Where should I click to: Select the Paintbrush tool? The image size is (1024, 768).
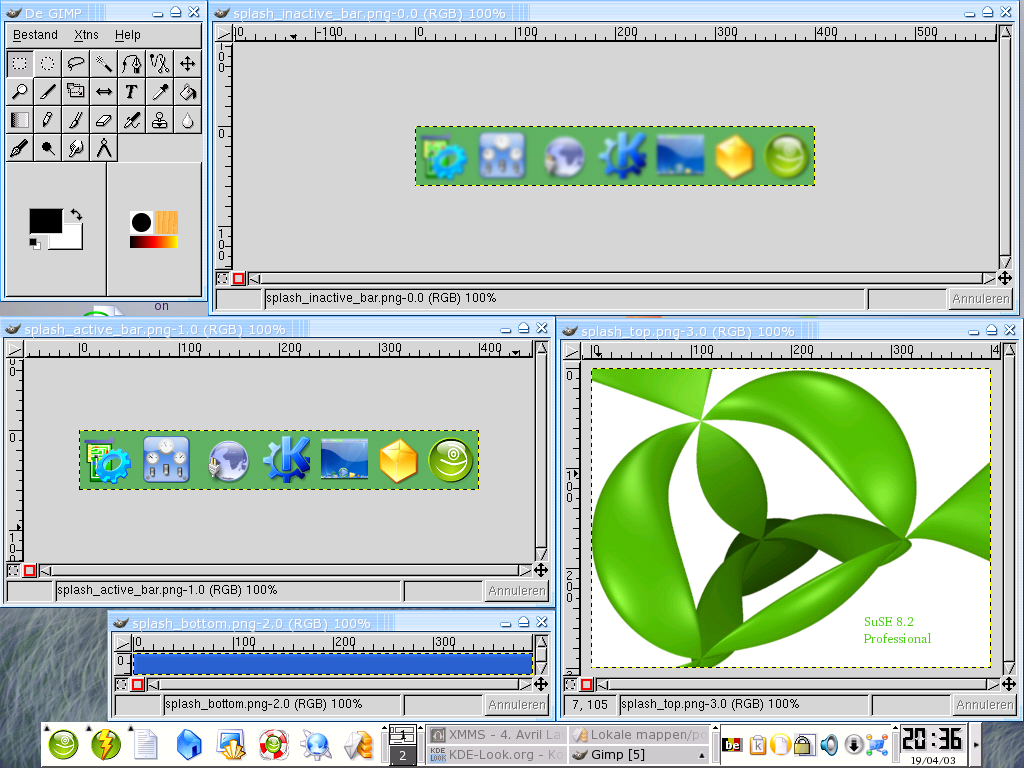point(76,120)
